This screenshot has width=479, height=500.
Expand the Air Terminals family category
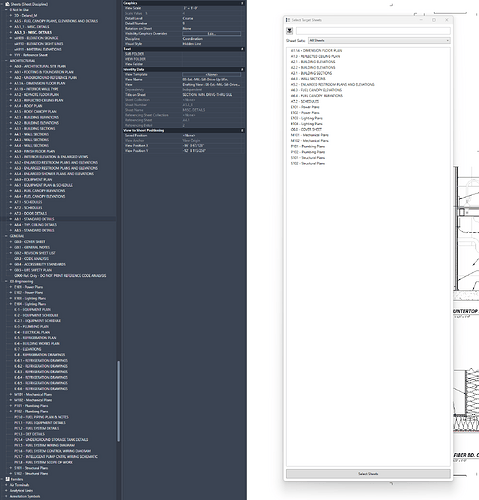[6, 485]
